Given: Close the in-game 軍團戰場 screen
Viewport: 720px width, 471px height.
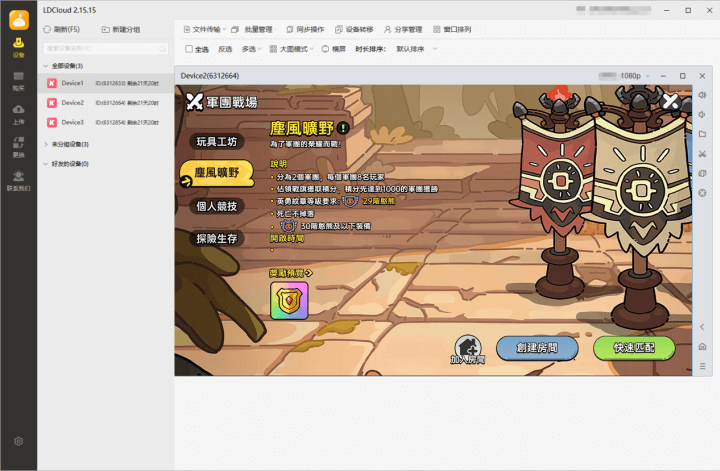Looking at the screenshot, I should pos(670,101).
